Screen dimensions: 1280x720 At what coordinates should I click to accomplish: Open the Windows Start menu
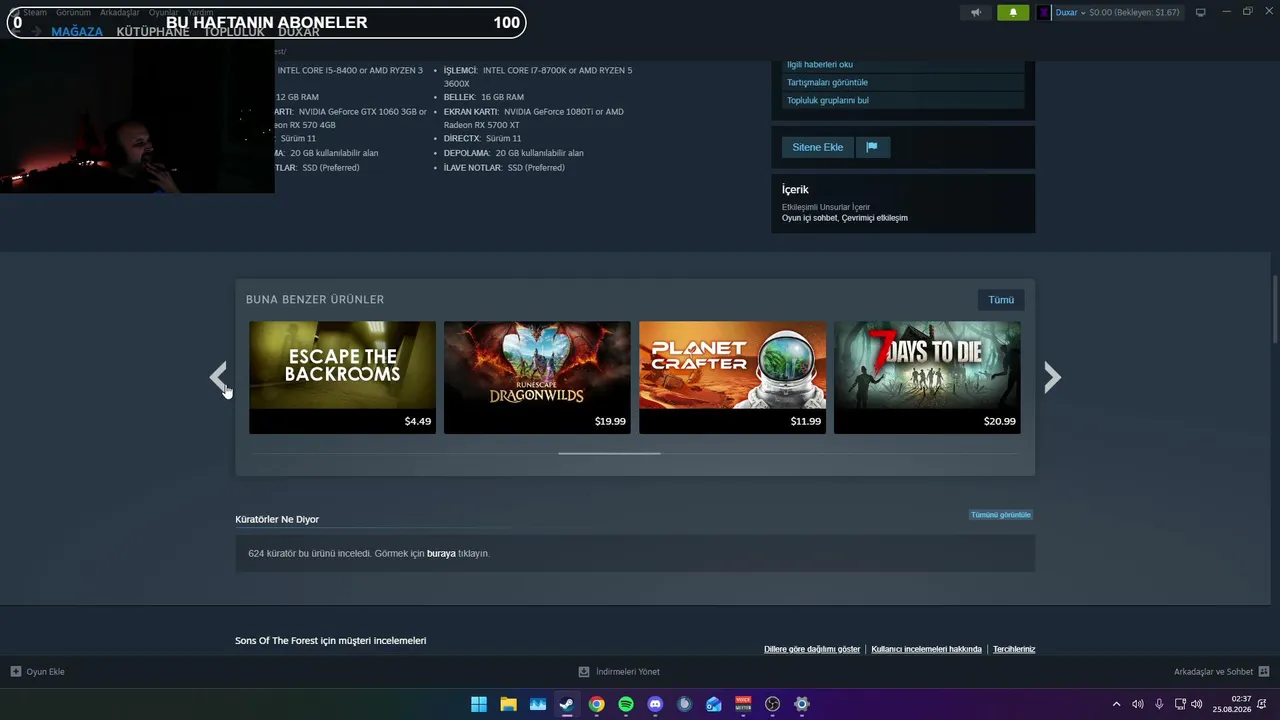point(479,704)
